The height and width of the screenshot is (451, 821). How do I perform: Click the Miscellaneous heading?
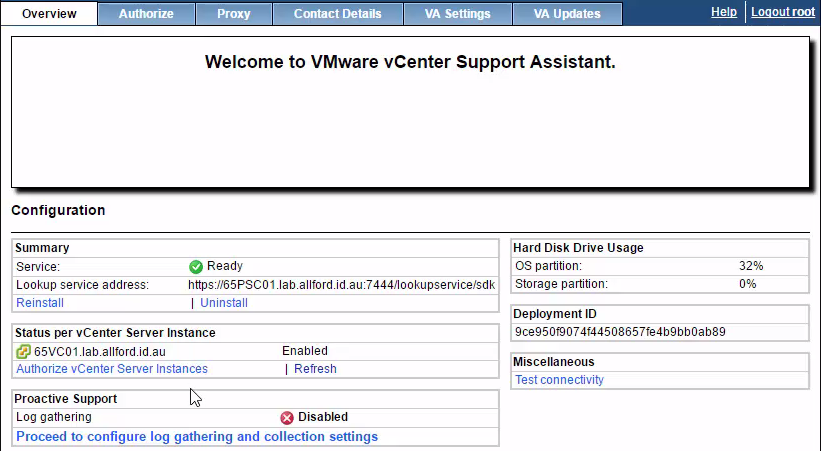(553, 362)
